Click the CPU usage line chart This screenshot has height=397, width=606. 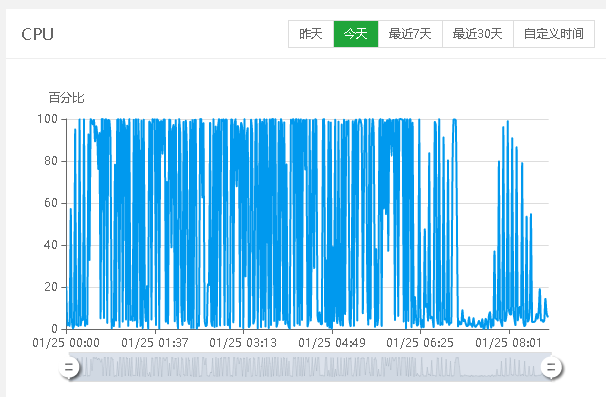click(x=308, y=224)
